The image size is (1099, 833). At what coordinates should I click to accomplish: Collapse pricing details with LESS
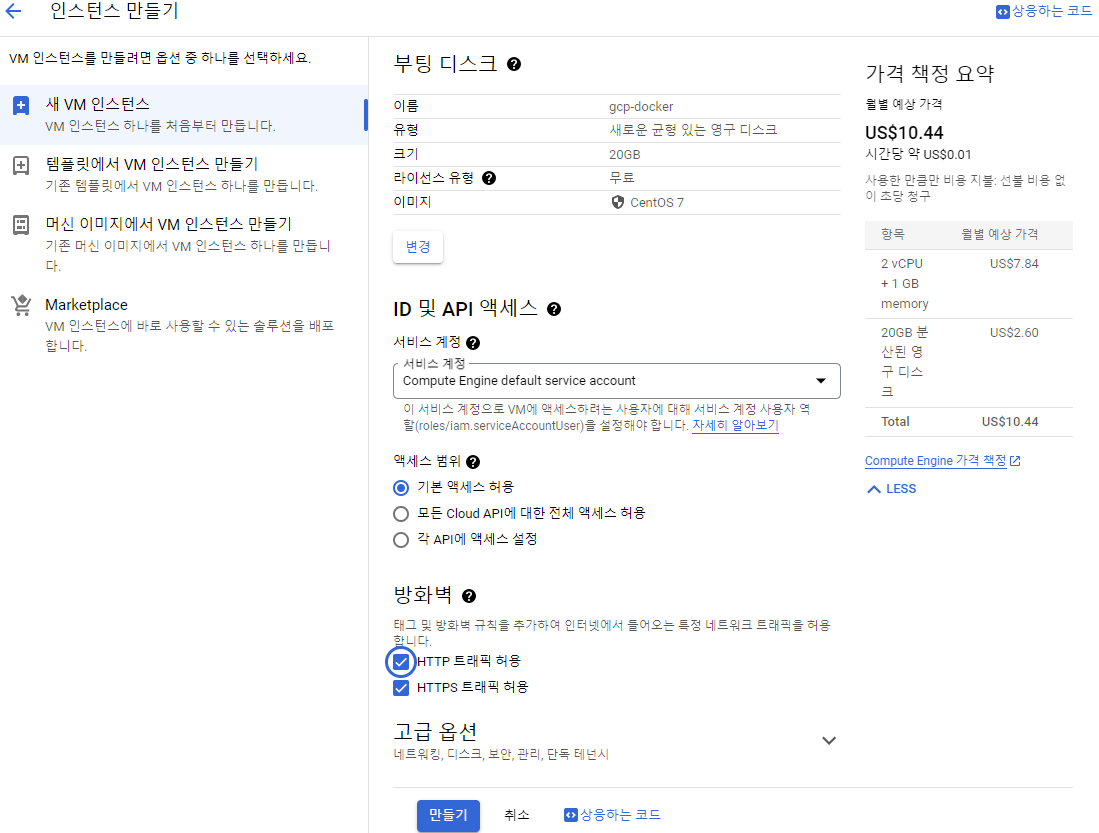(x=892, y=489)
